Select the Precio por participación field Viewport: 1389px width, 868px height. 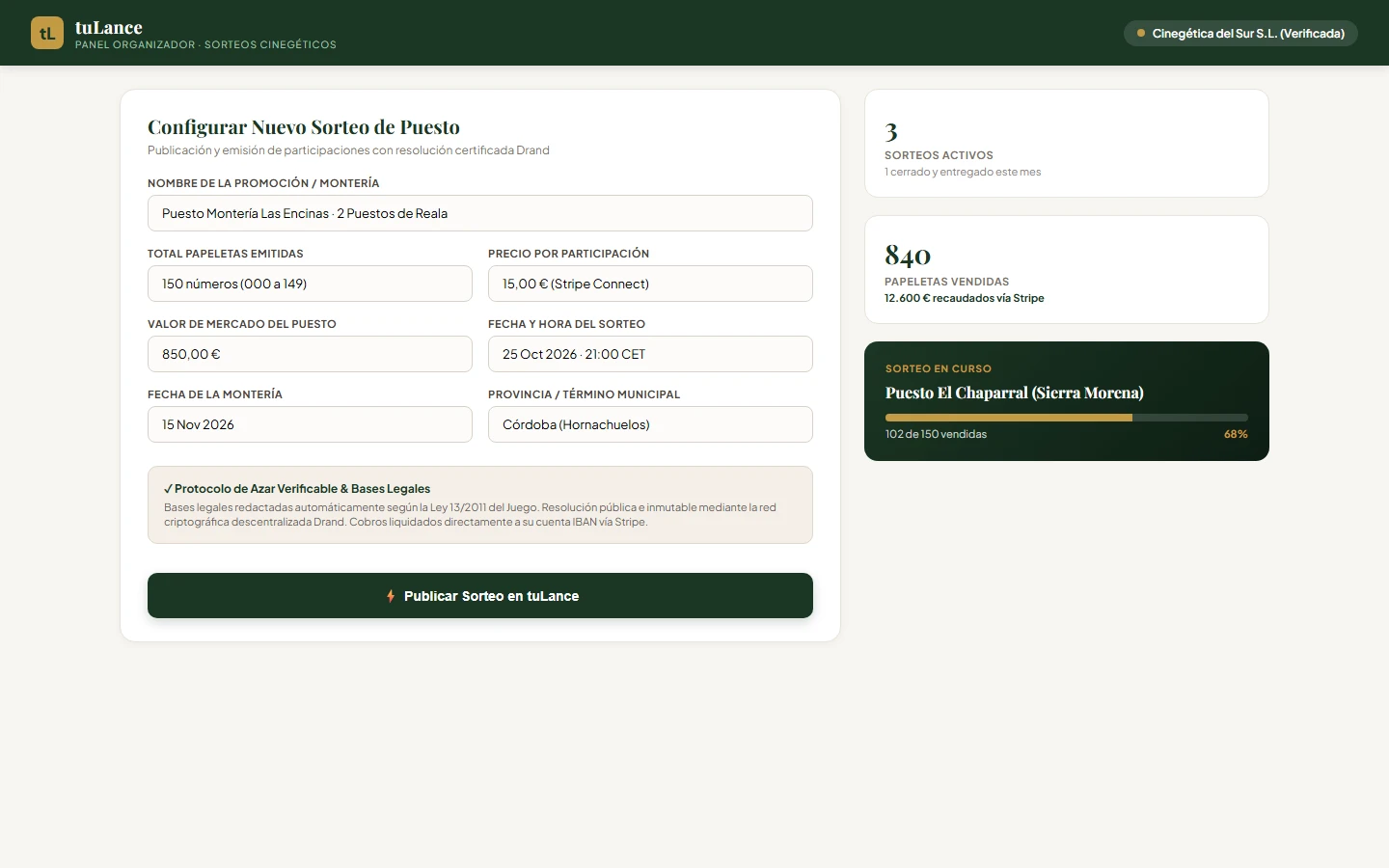pyautogui.click(x=650, y=284)
